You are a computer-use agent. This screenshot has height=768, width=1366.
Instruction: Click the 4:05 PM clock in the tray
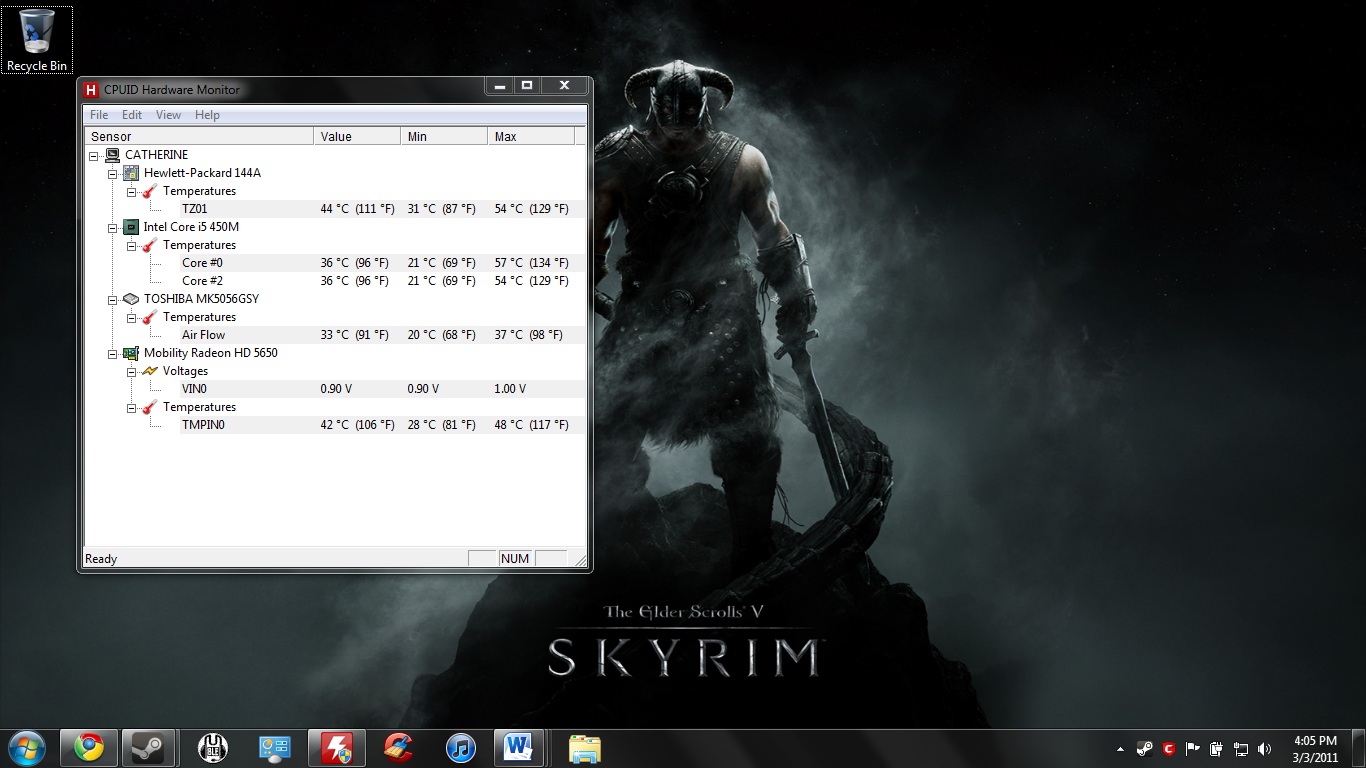[x=1315, y=741]
